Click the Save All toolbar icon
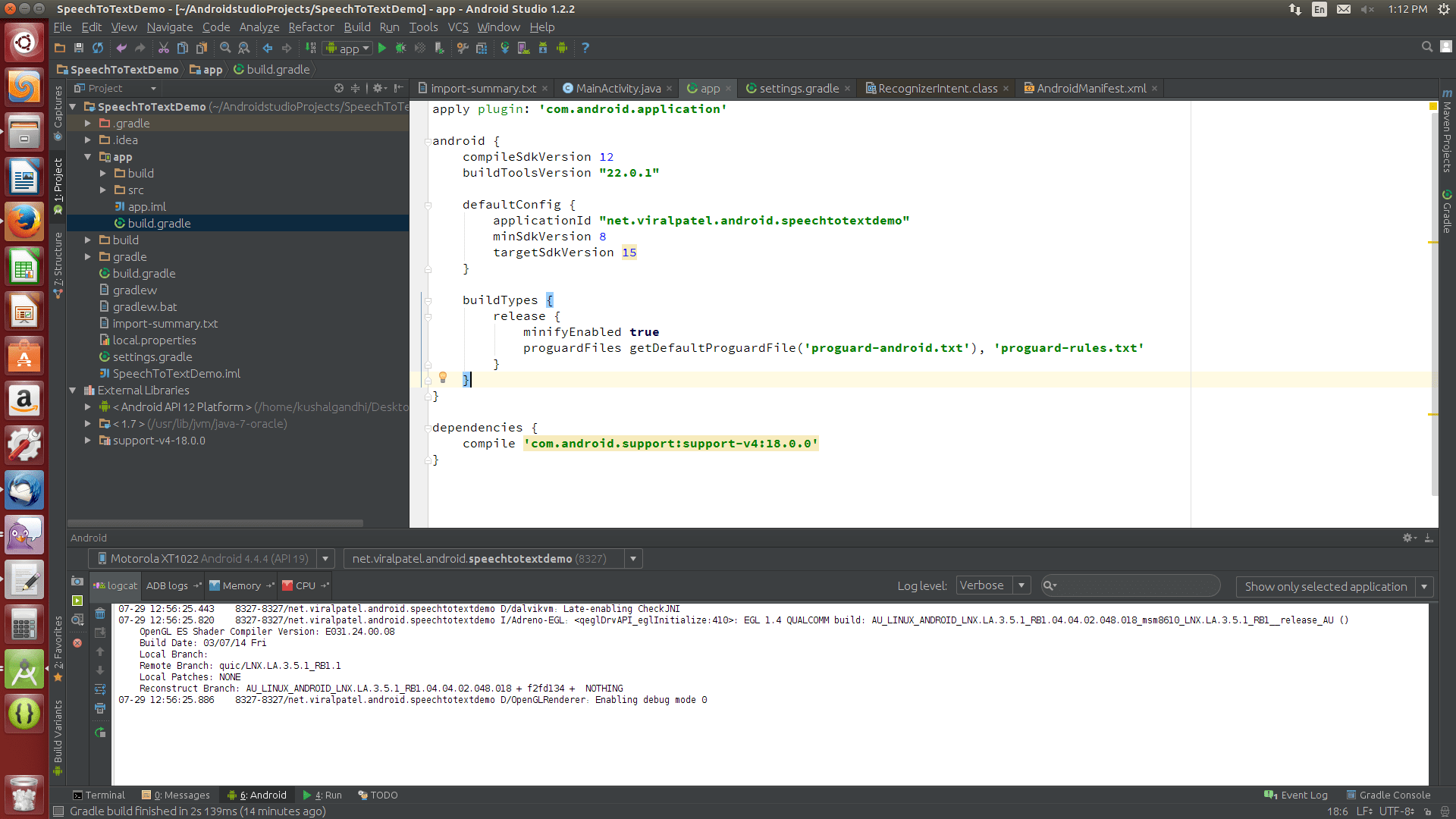Image resolution: width=1456 pixels, height=819 pixels. point(78,48)
